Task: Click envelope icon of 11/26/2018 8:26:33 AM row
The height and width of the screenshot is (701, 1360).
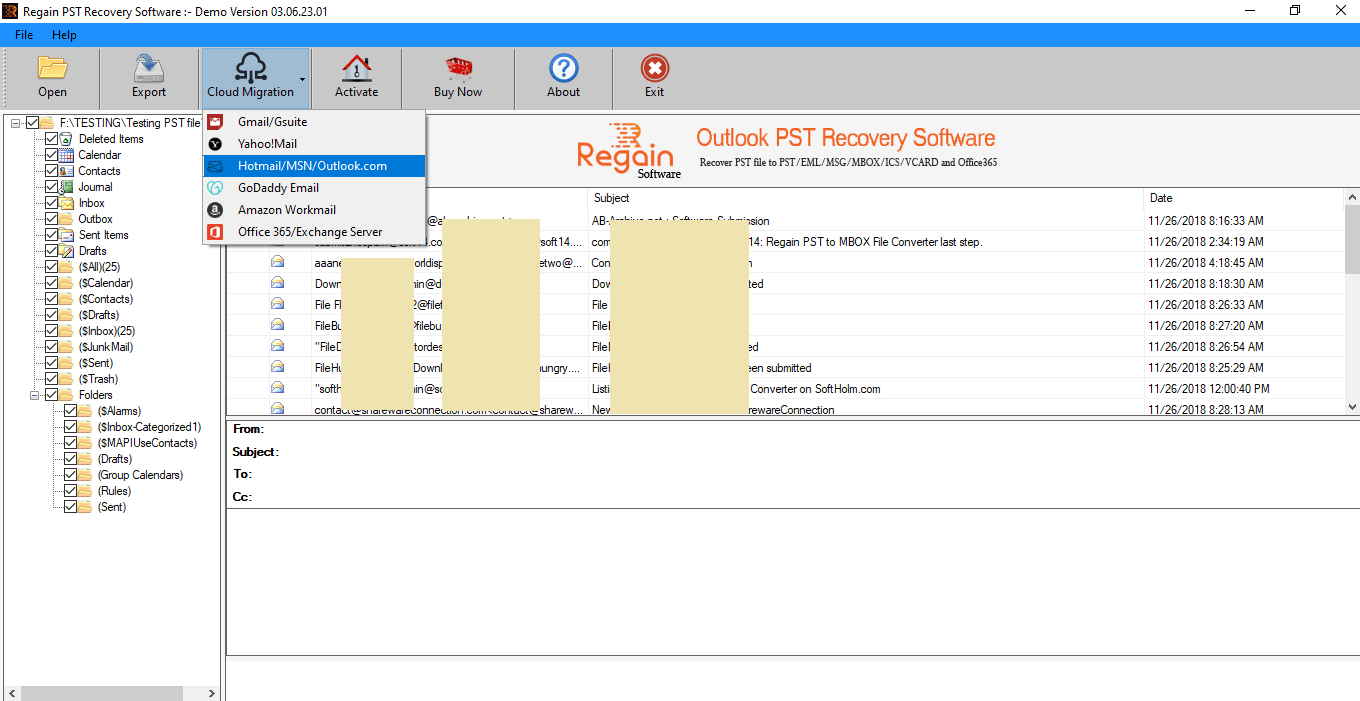Action: (x=277, y=304)
